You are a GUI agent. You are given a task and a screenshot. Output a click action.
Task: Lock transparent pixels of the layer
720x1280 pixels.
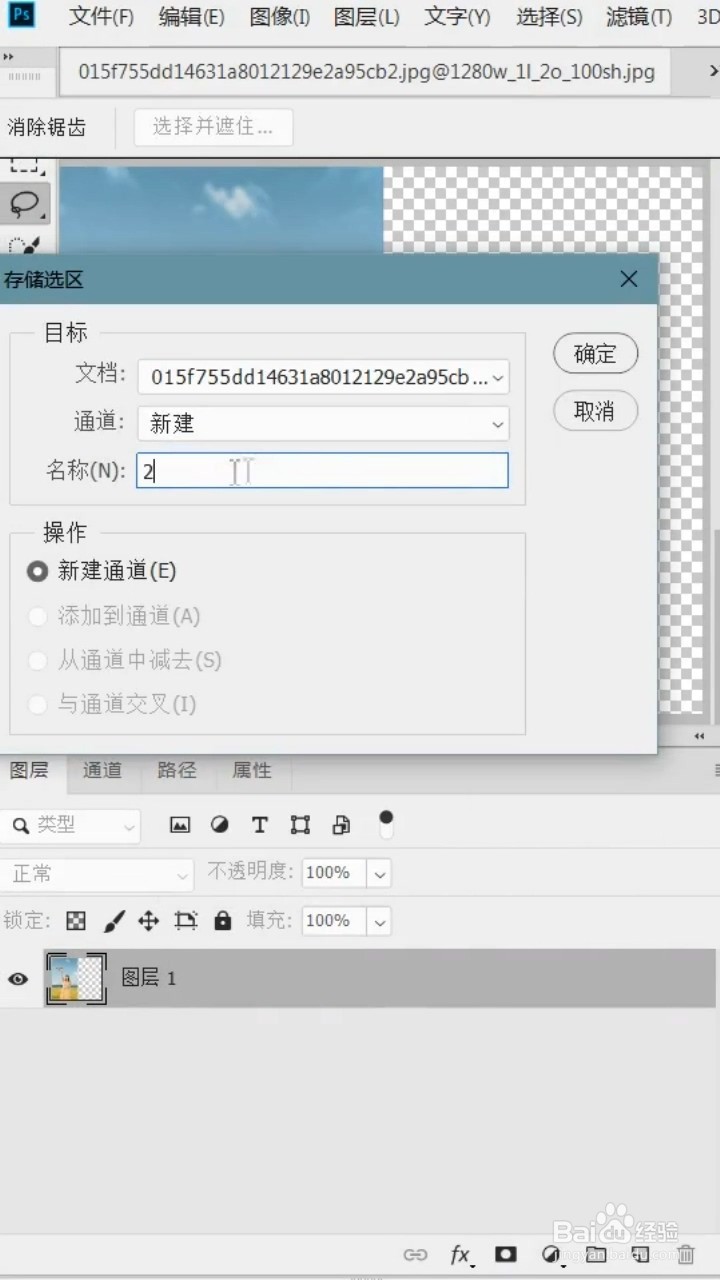[76, 921]
